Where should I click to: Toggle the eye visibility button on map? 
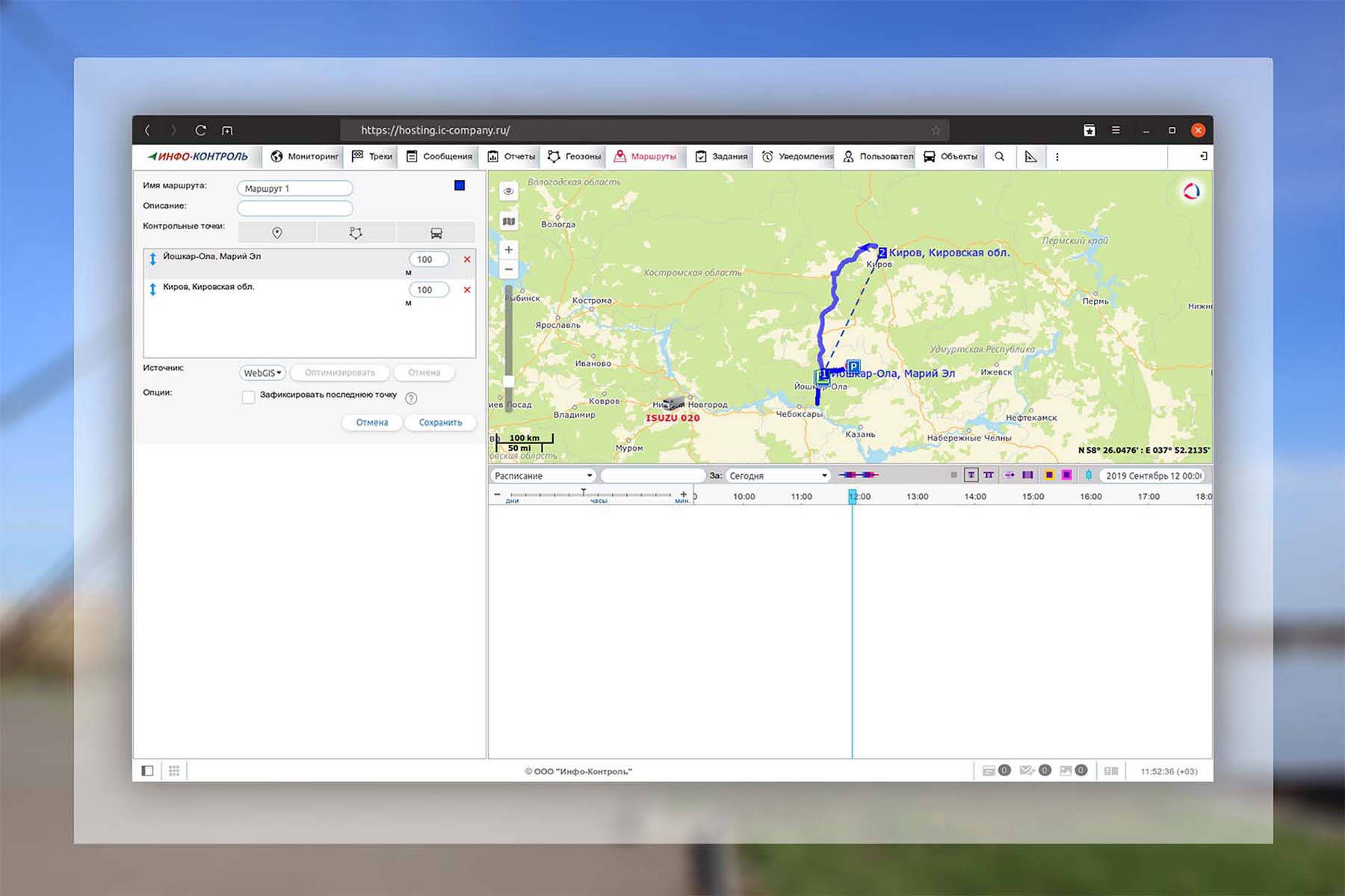tap(509, 191)
